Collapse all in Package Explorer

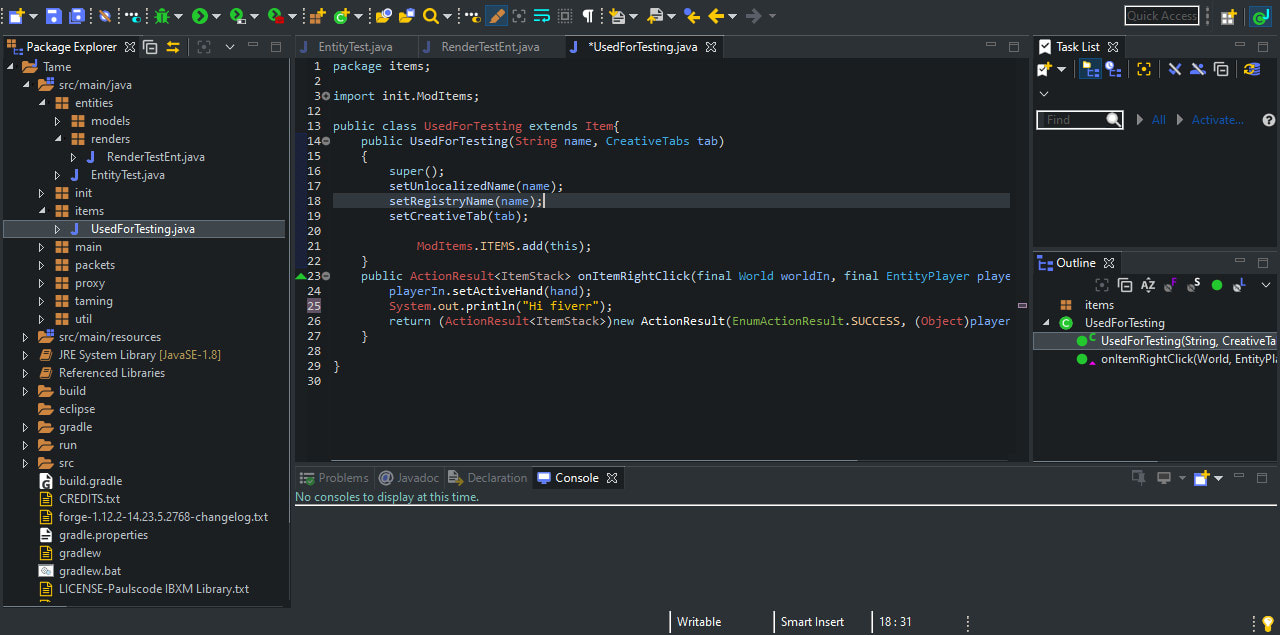point(150,47)
